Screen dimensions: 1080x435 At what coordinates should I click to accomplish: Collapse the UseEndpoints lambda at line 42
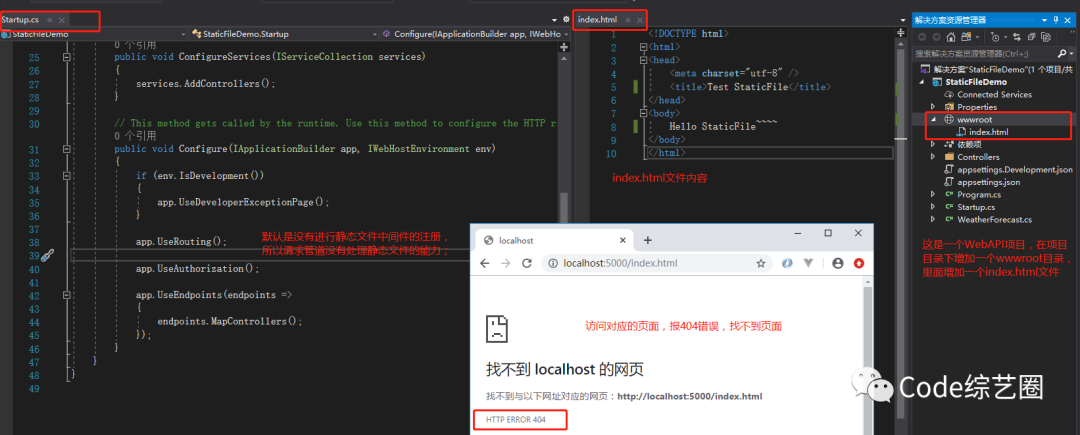[67, 295]
